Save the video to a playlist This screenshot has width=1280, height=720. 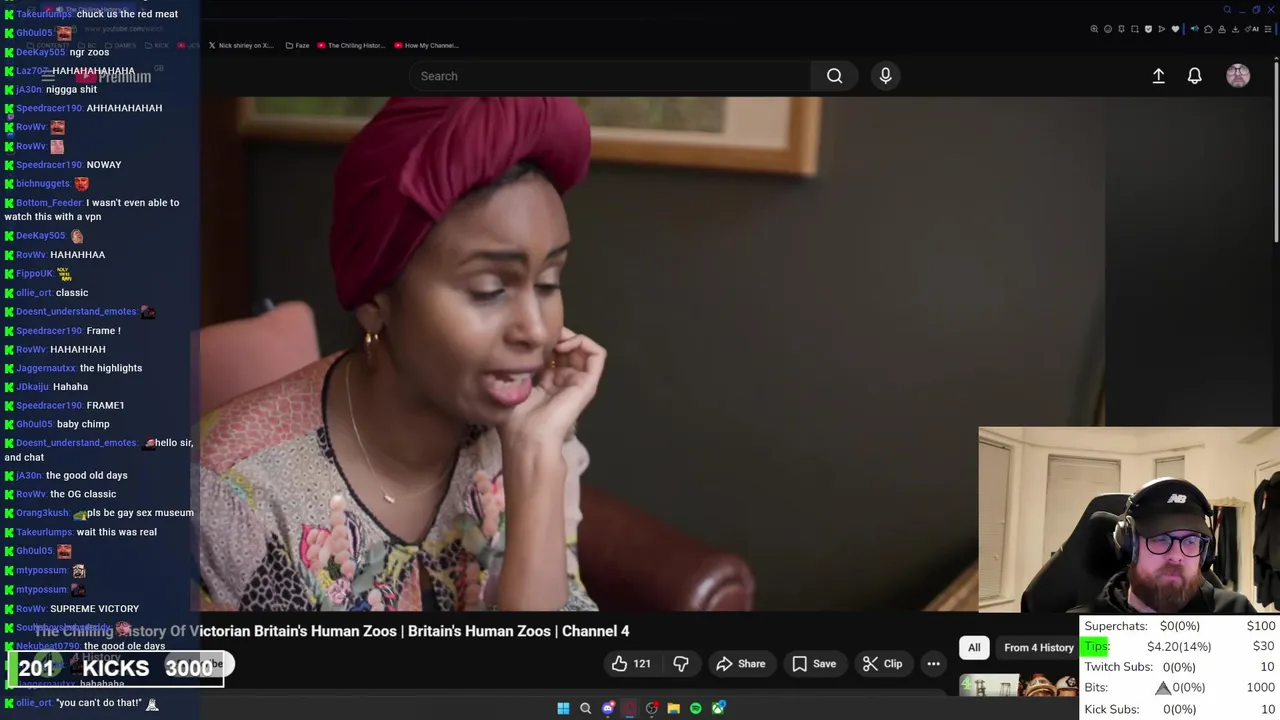pos(814,664)
